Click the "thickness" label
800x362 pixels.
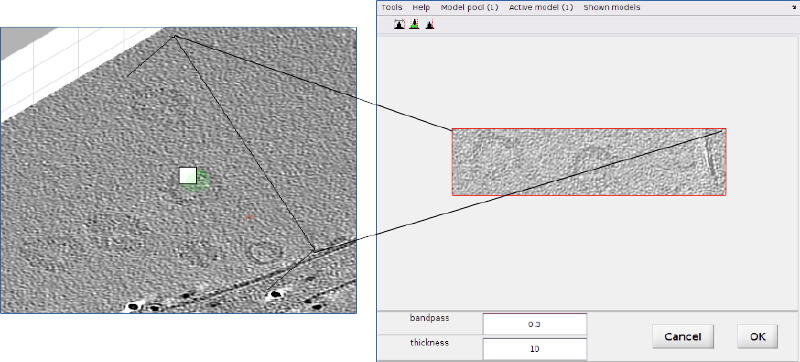click(429, 343)
